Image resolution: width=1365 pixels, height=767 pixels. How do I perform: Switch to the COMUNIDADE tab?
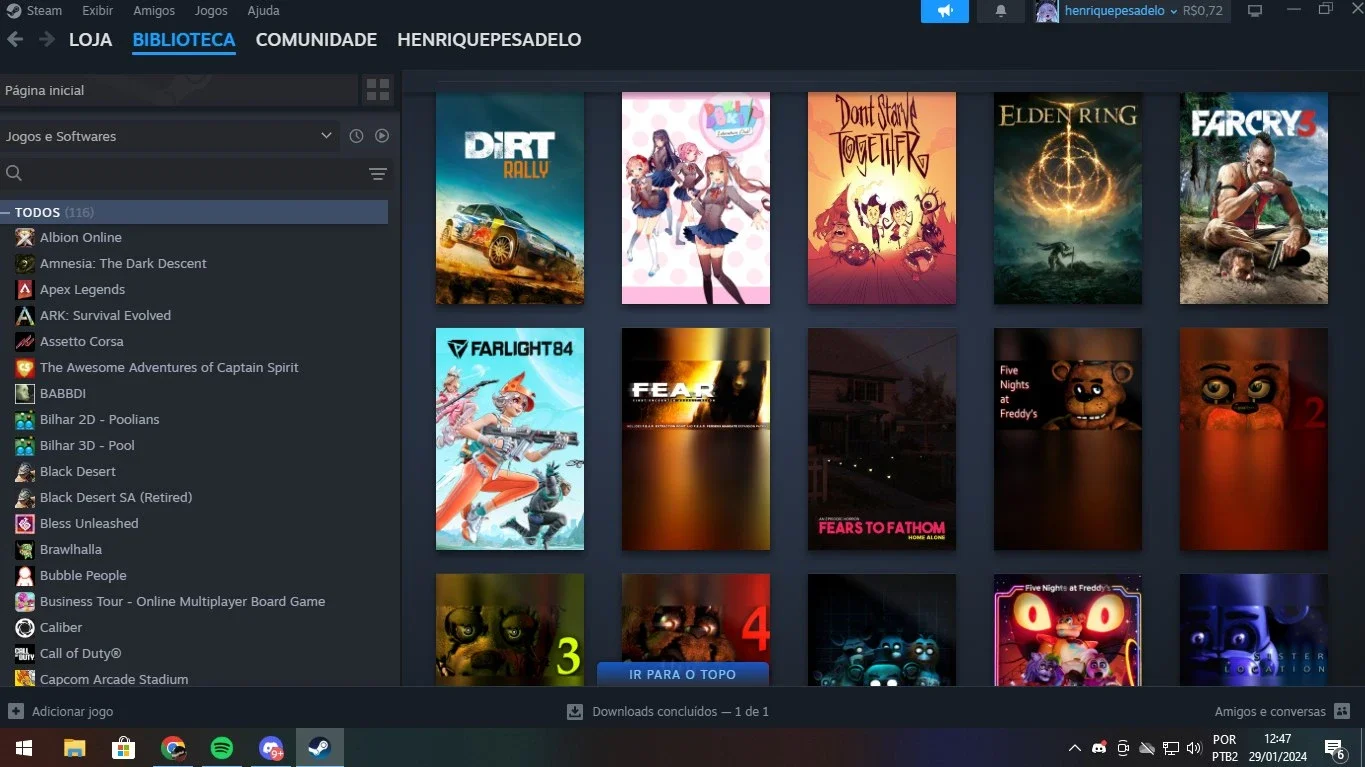[x=316, y=40]
